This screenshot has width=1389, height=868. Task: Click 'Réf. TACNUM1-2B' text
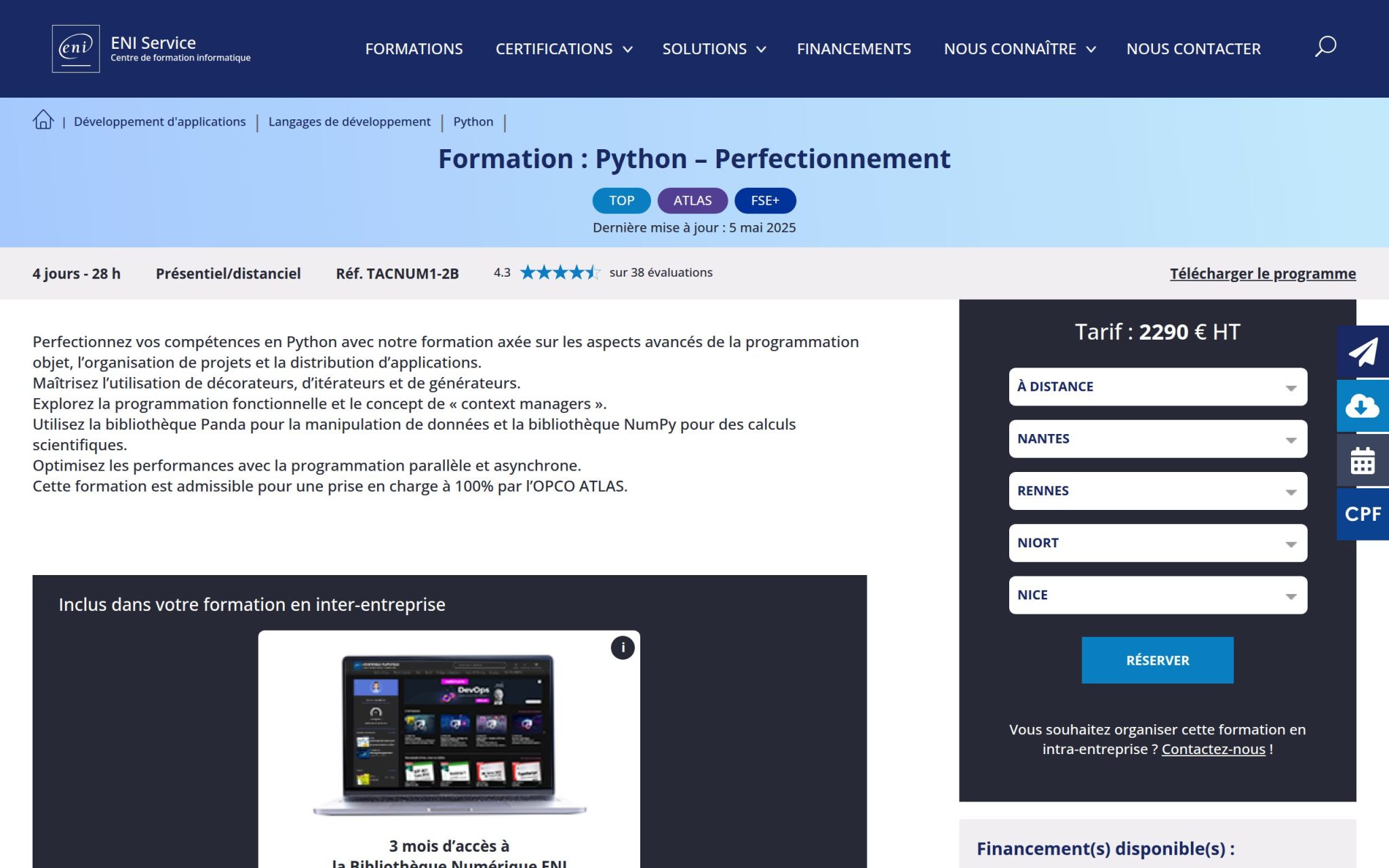point(397,273)
